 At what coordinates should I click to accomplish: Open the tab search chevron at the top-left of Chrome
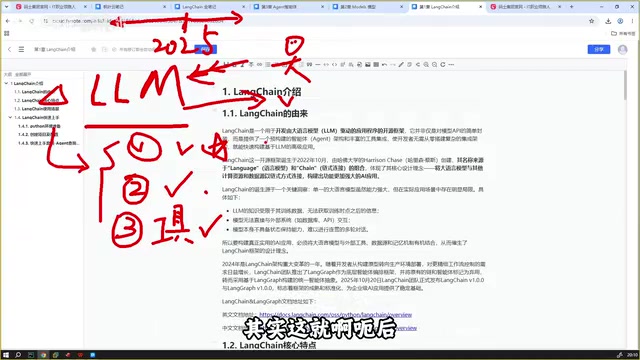7,7
